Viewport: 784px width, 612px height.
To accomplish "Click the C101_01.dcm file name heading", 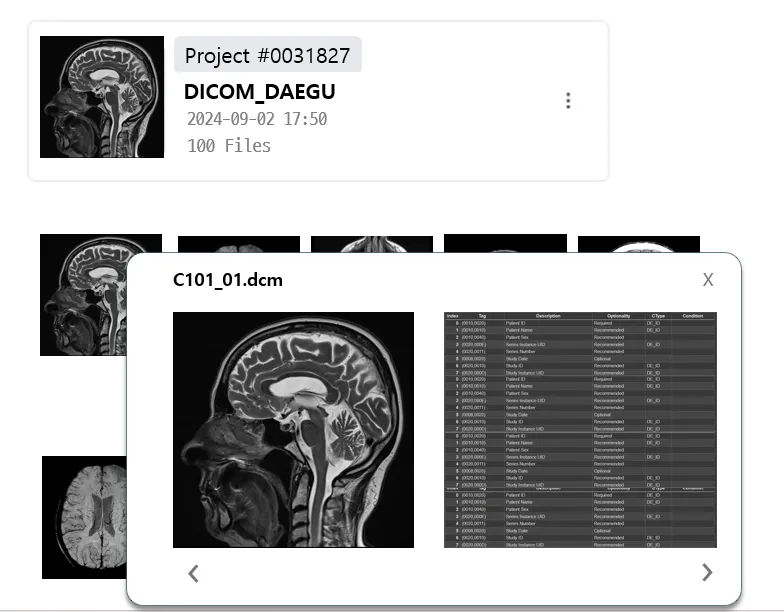I will tap(228, 280).
